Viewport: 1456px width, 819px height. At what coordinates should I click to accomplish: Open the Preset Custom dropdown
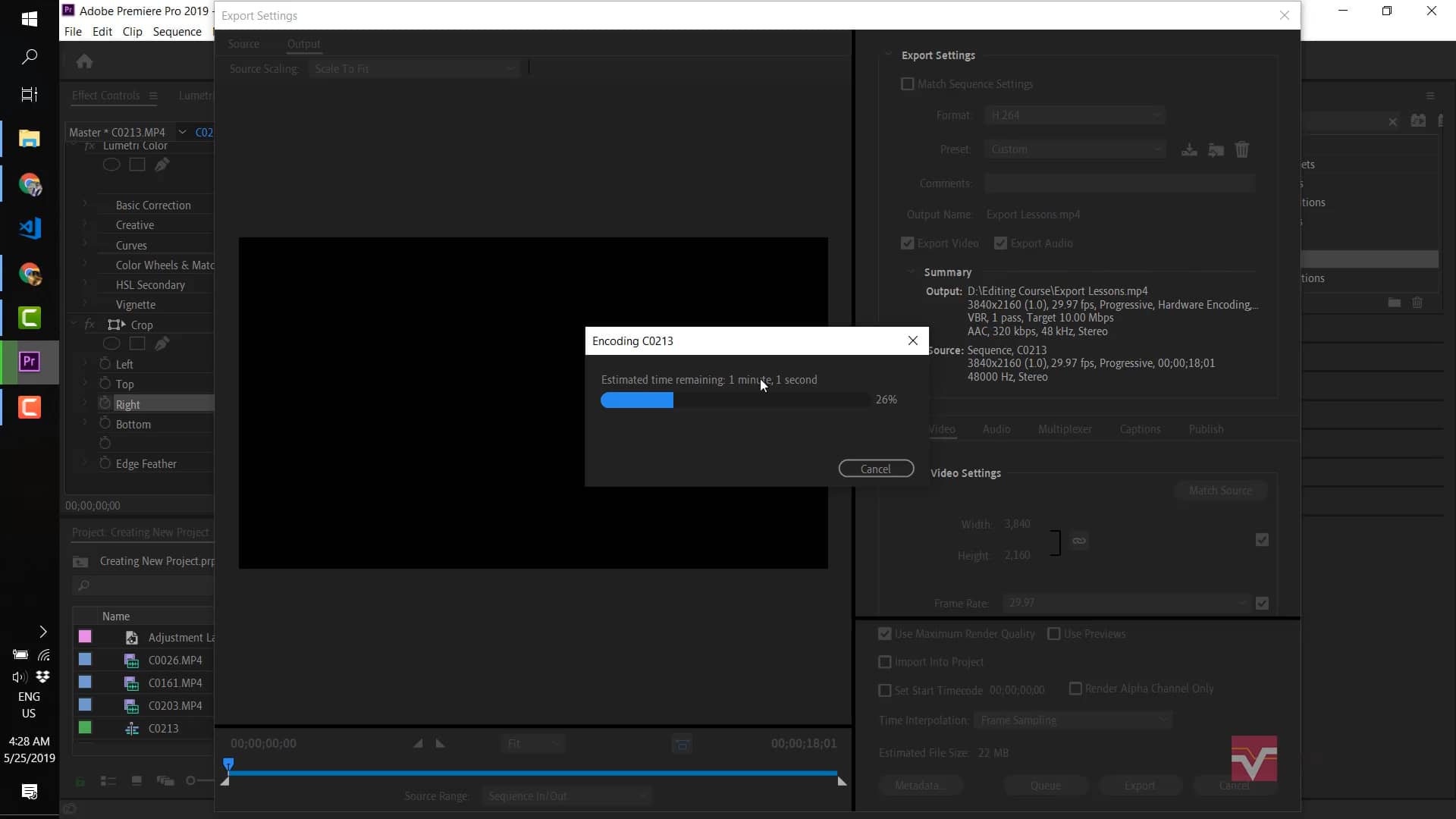click(1075, 149)
